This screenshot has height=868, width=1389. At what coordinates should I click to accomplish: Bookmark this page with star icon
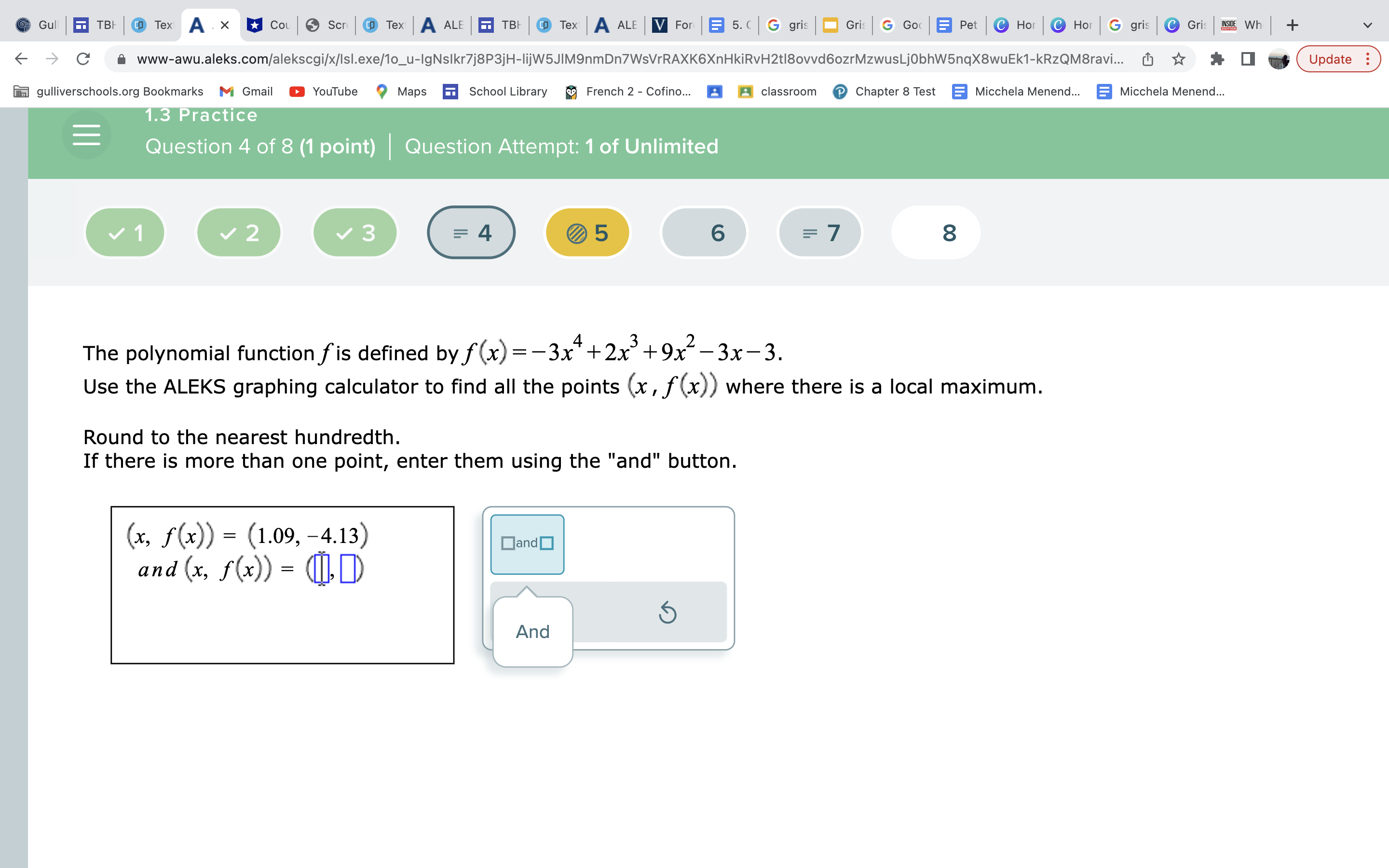point(1178,59)
